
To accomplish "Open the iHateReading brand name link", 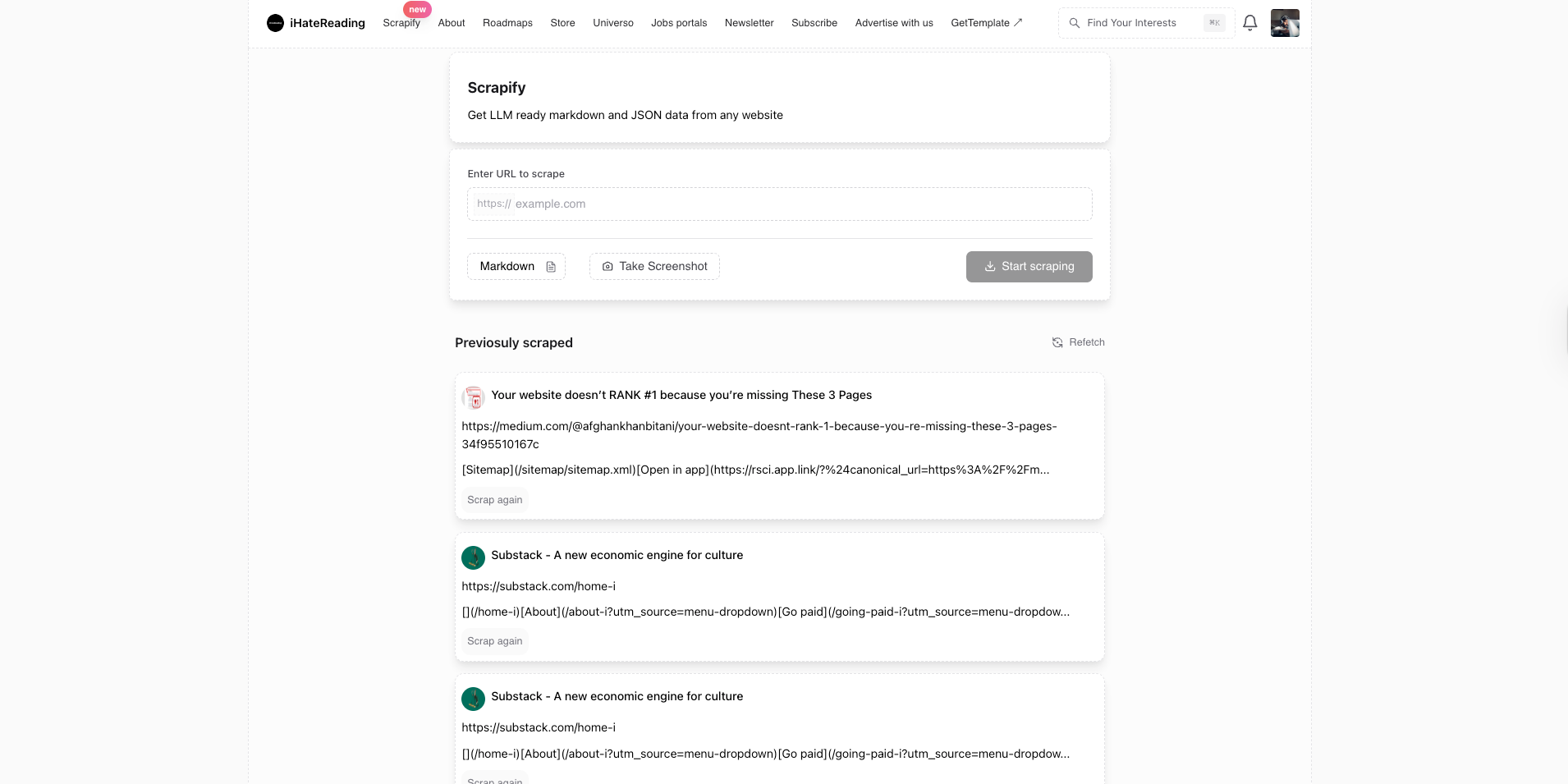I will coord(328,23).
